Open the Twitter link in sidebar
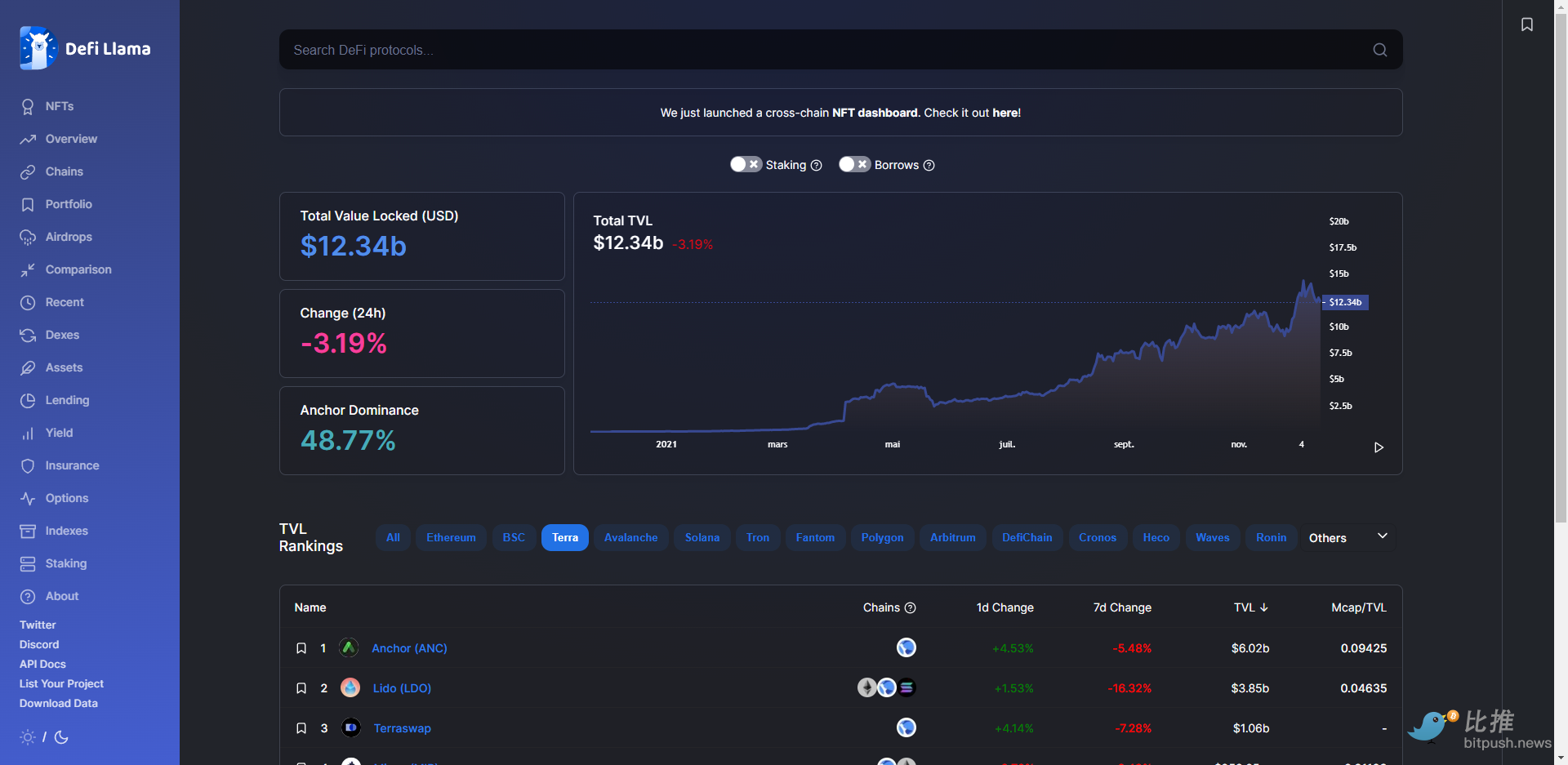This screenshot has width=1568, height=765. (38, 625)
